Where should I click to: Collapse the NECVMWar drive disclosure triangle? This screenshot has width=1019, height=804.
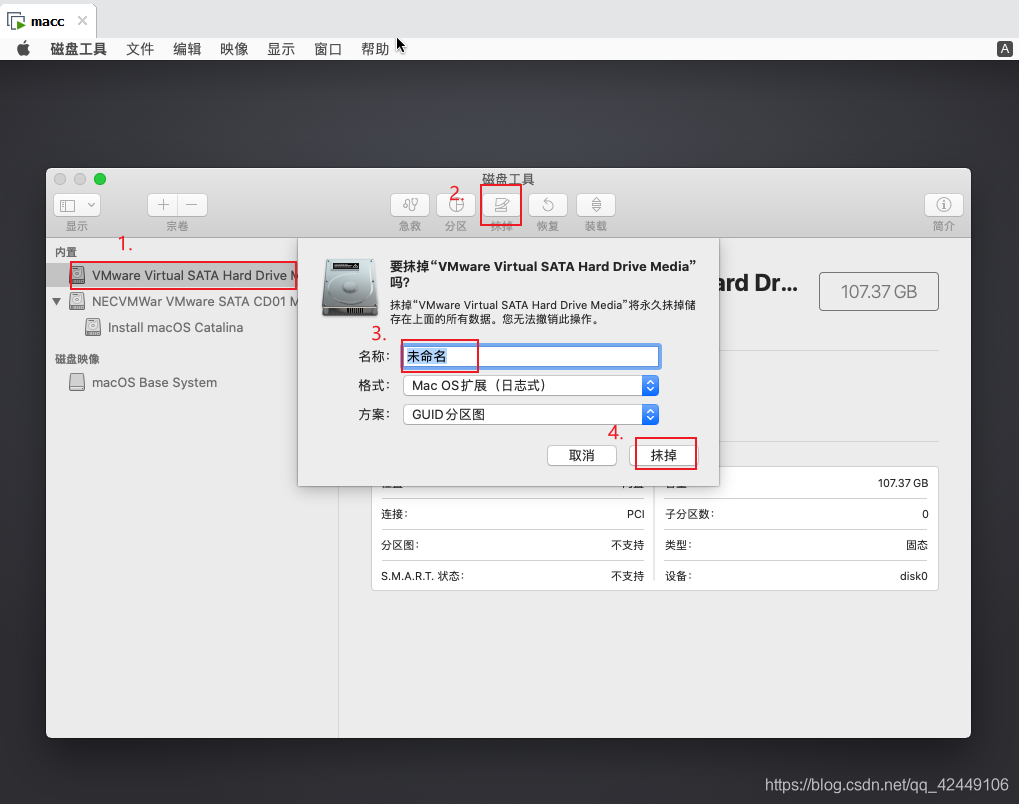tap(57, 302)
